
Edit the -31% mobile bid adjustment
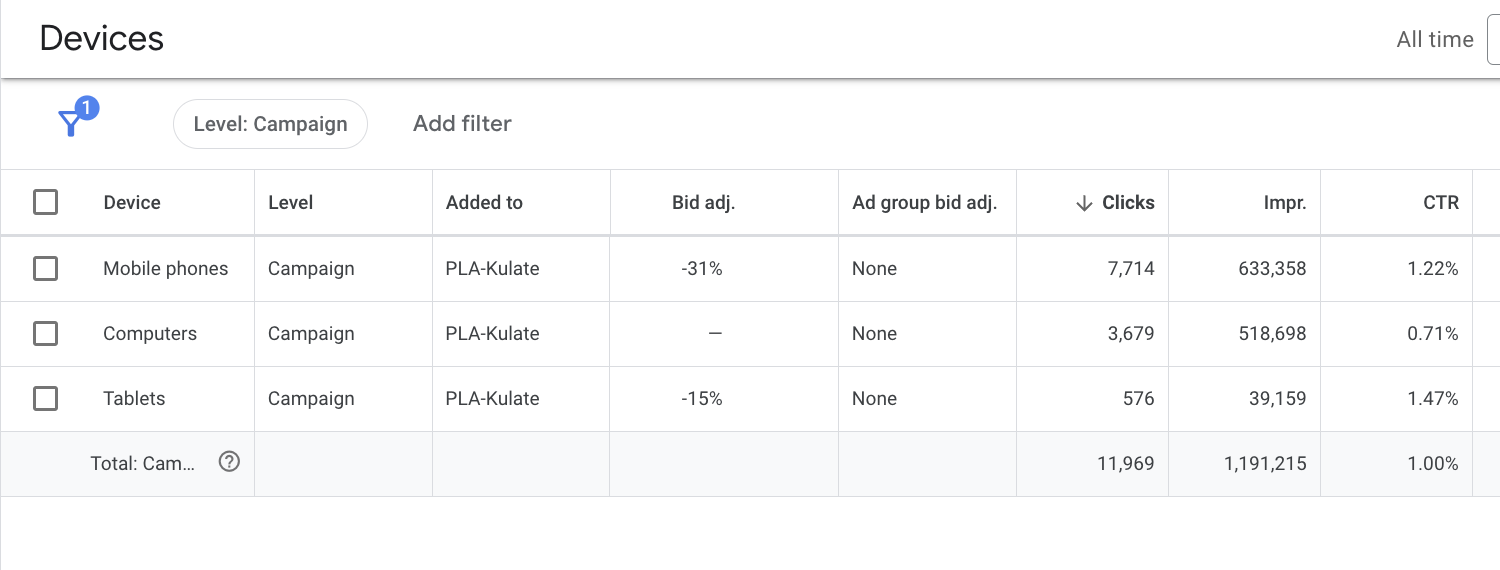click(702, 268)
